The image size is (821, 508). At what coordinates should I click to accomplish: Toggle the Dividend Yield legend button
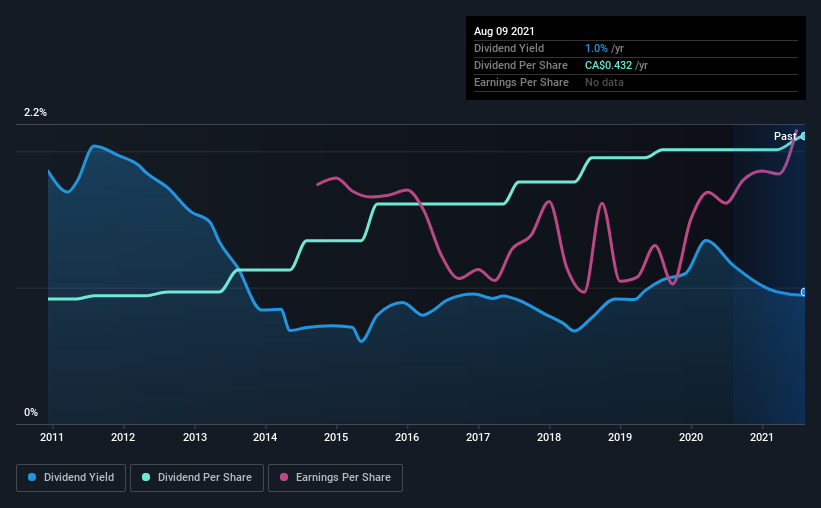(71, 478)
